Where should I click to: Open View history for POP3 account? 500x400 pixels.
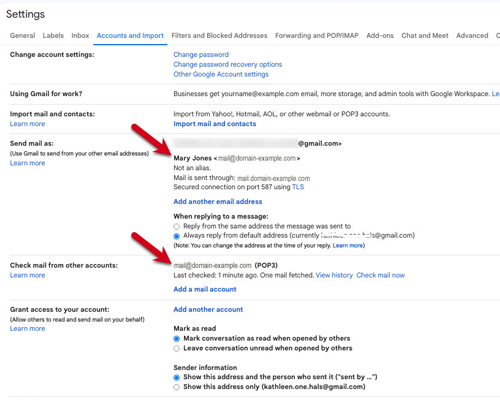click(x=334, y=275)
